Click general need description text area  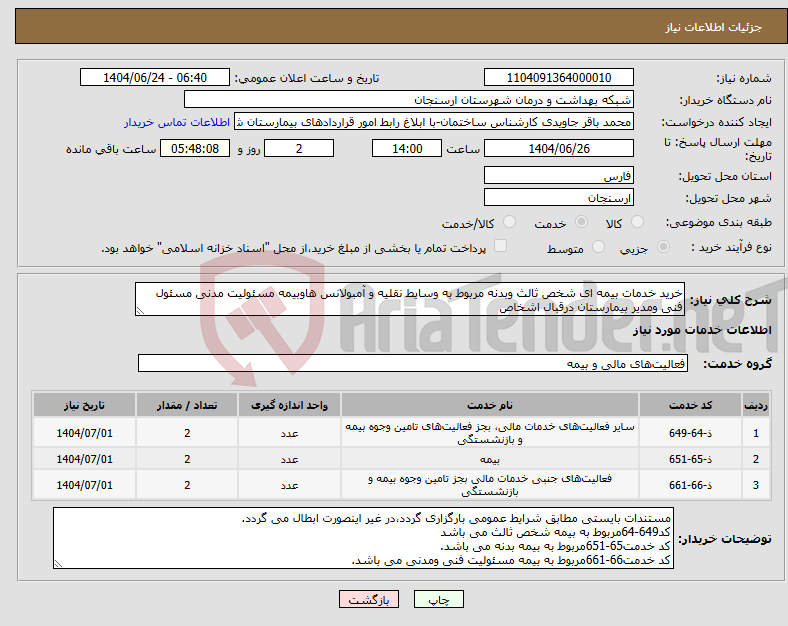pos(410,299)
